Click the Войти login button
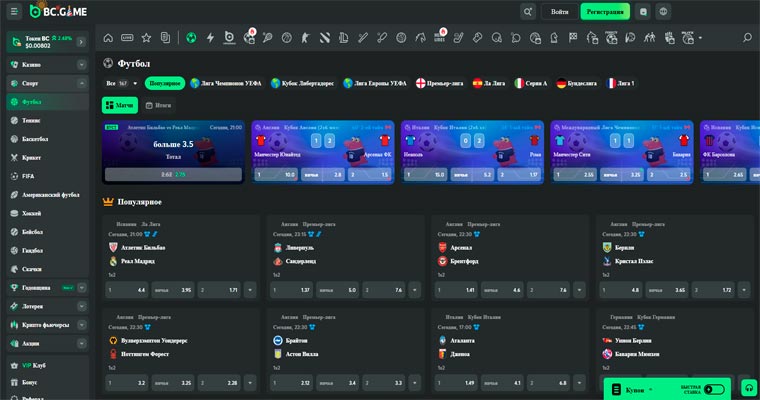The image size is (760, 400). [x=560, y=12]
